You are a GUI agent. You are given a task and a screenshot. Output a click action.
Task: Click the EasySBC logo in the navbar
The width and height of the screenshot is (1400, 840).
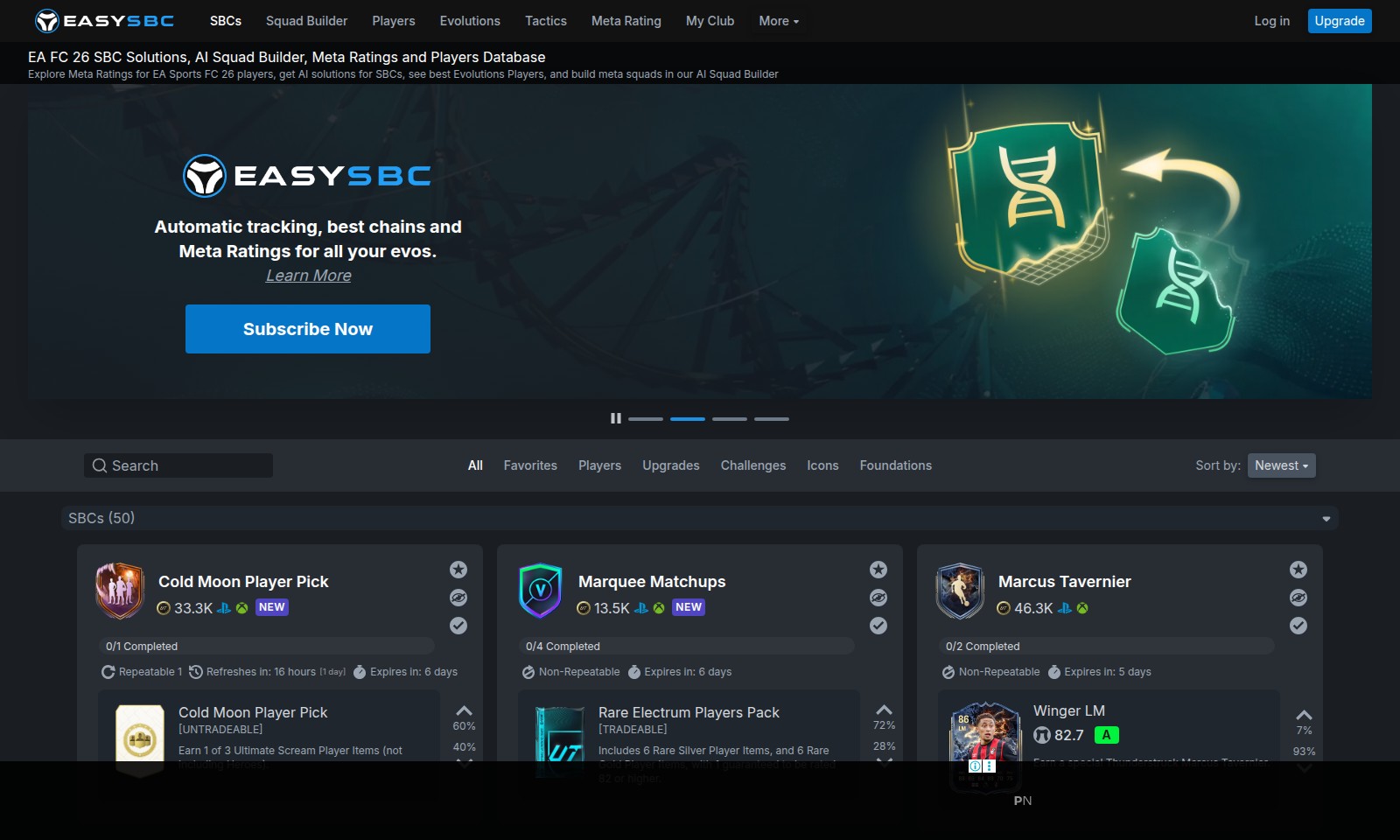pos(104,21)
